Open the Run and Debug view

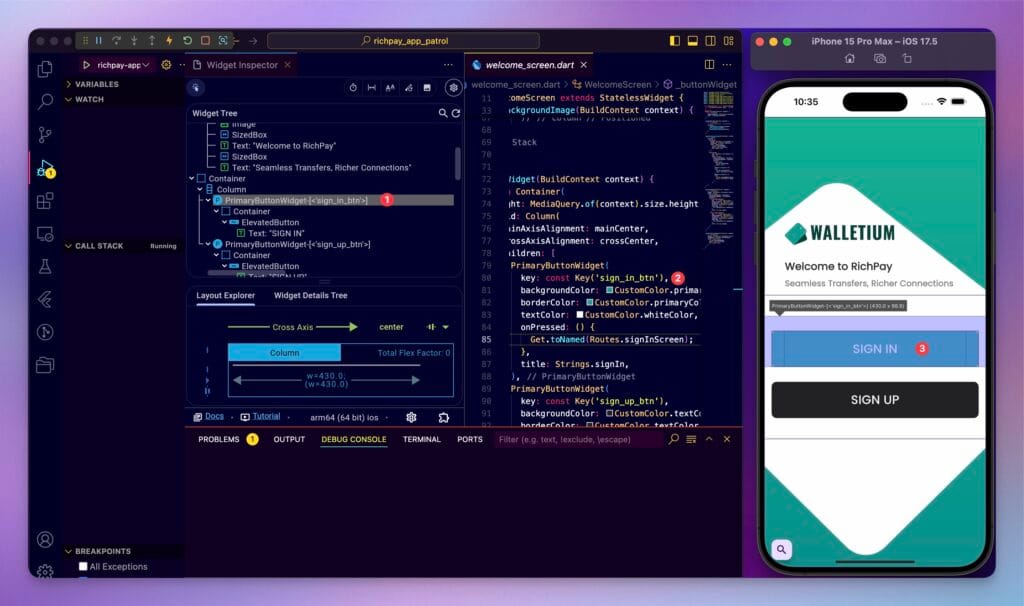point(45,168)
